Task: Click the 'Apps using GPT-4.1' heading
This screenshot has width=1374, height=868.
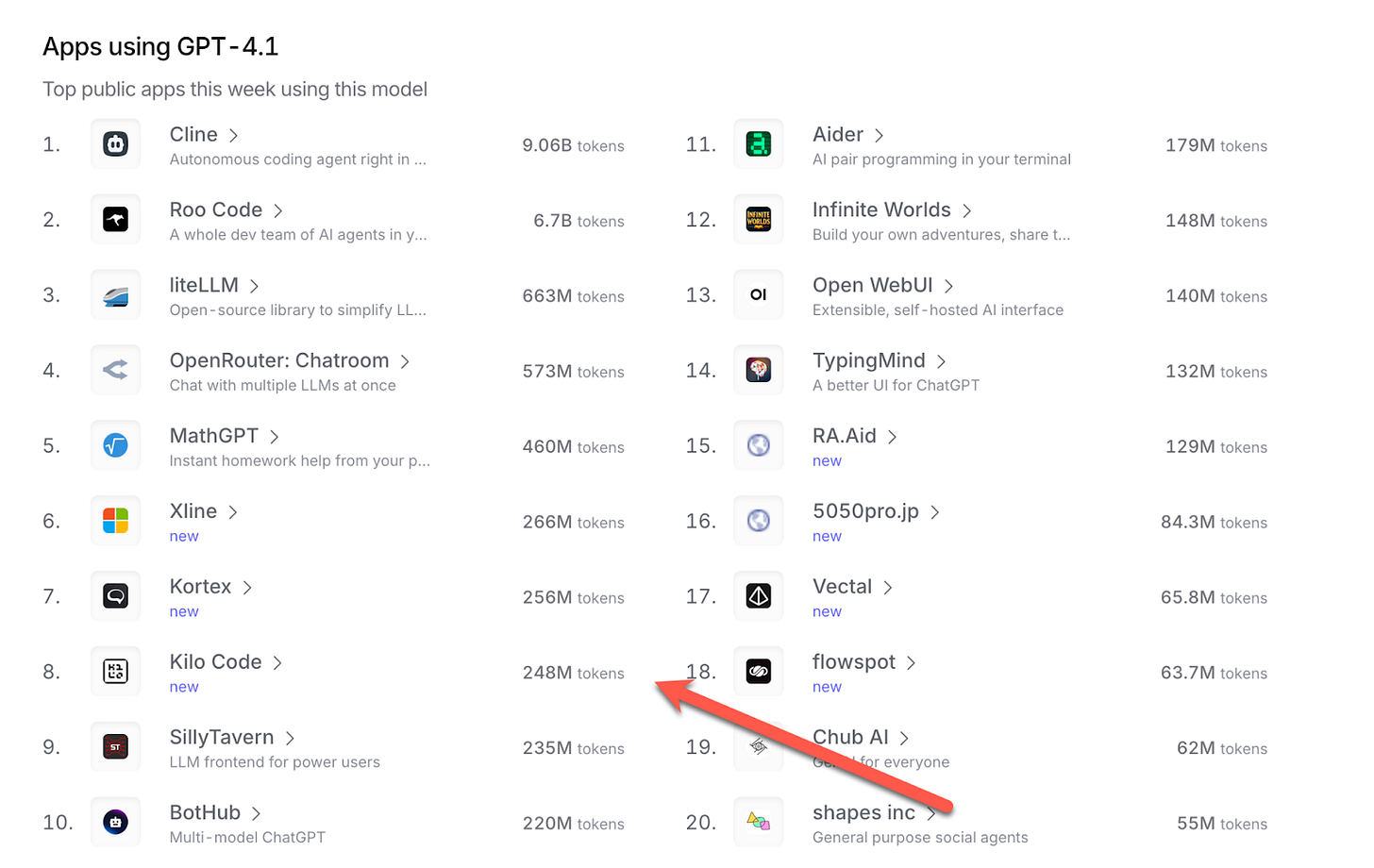Action: 160,47
